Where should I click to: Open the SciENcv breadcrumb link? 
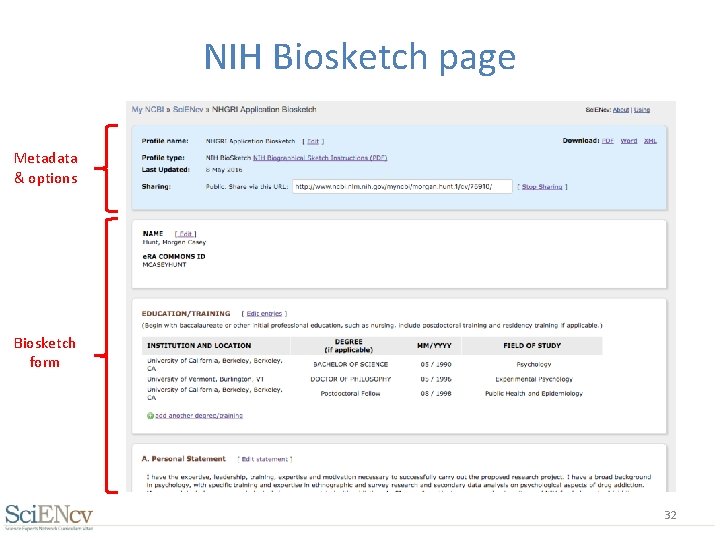188,109
